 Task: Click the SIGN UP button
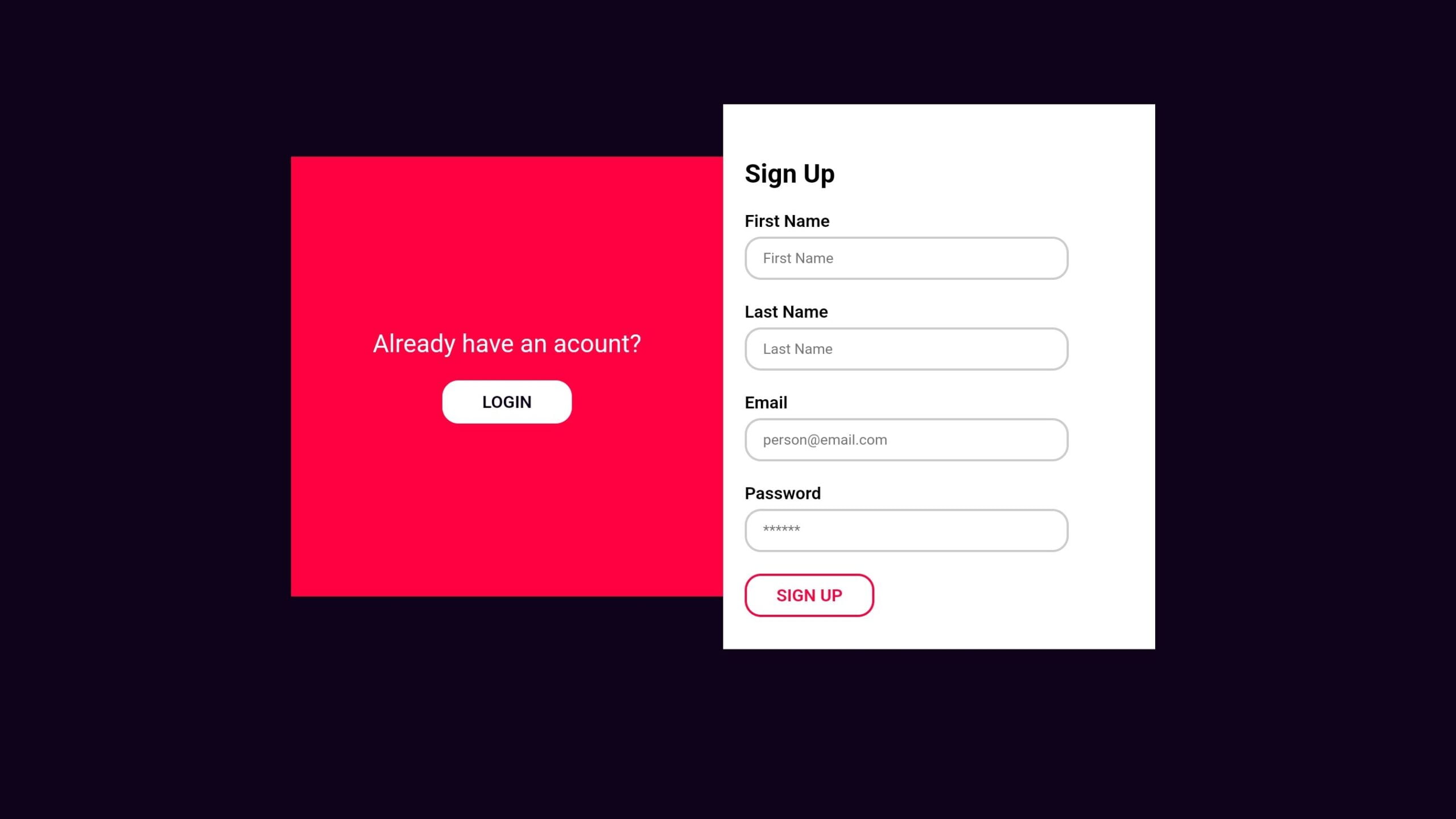809,595
